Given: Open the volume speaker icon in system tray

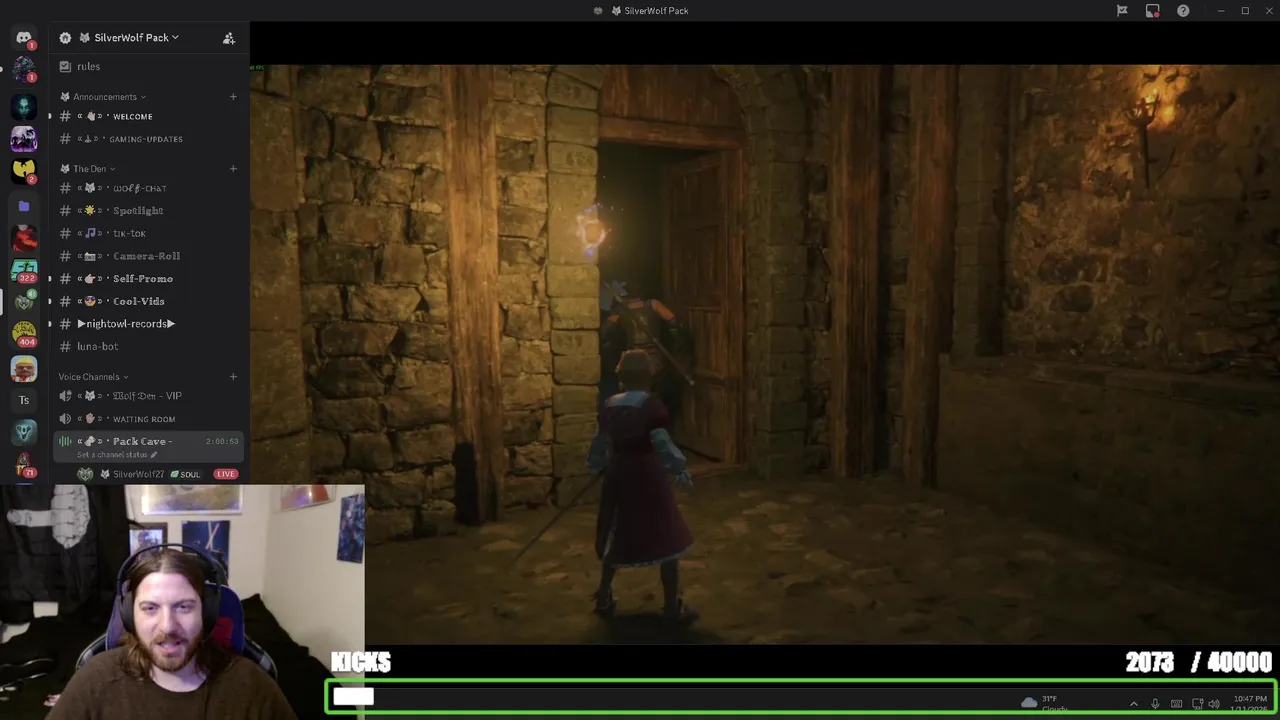Looking at the screenshot, I should 1214,704.
